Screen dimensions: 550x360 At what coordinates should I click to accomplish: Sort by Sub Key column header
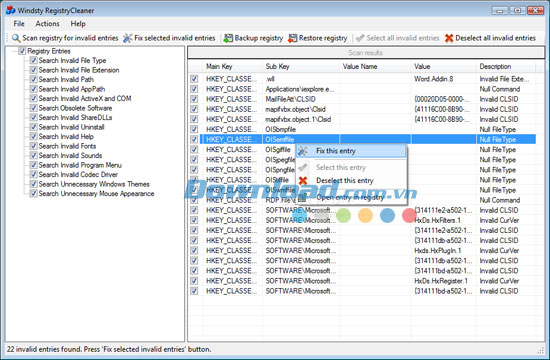click(301, 66)
